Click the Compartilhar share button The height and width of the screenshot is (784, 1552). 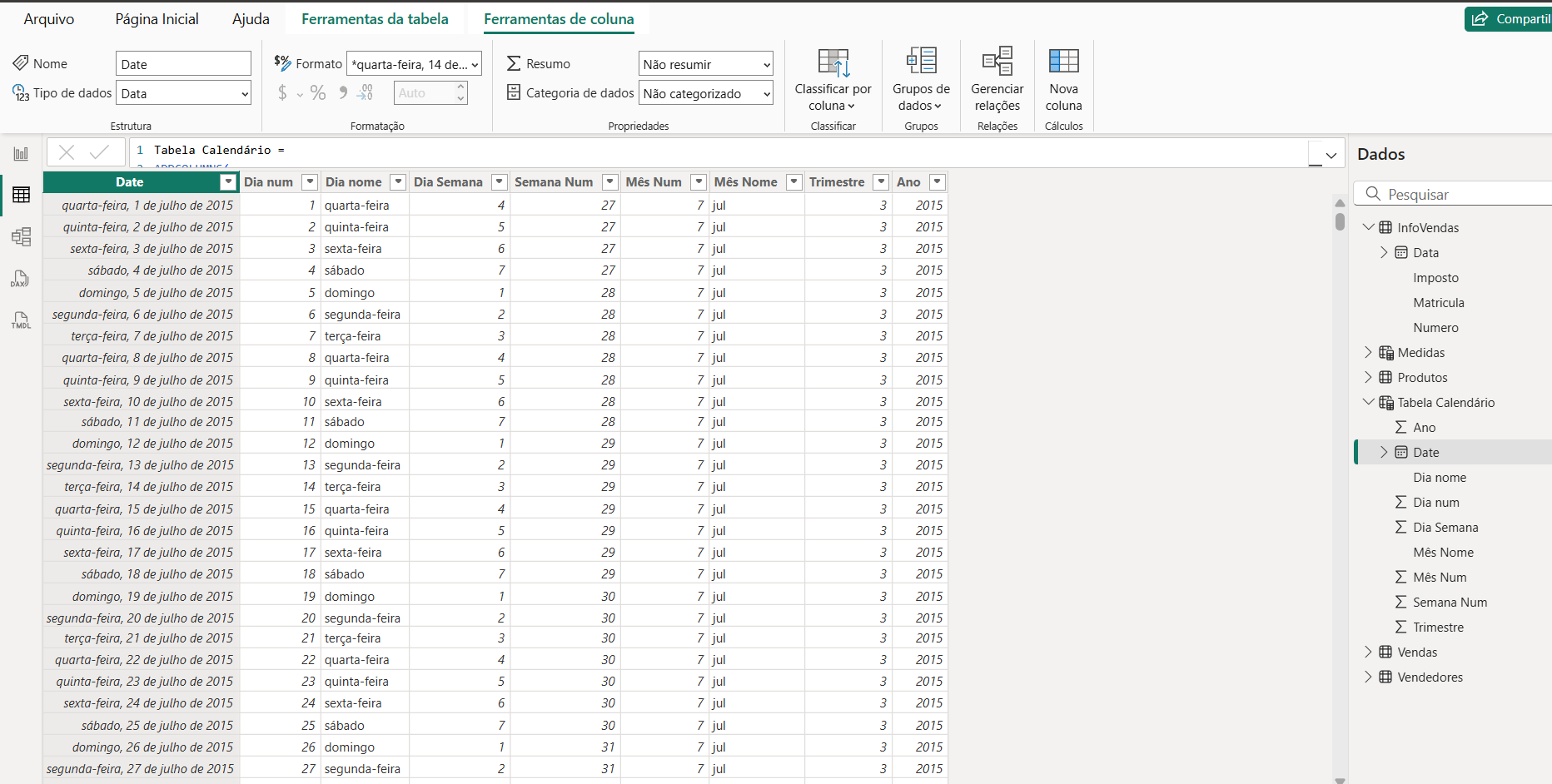pyautogui.click(x=1509, y=18)
